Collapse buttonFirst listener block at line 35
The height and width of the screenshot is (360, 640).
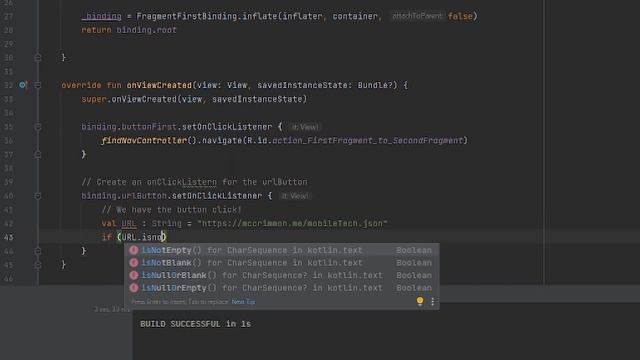tap(38, 127)
